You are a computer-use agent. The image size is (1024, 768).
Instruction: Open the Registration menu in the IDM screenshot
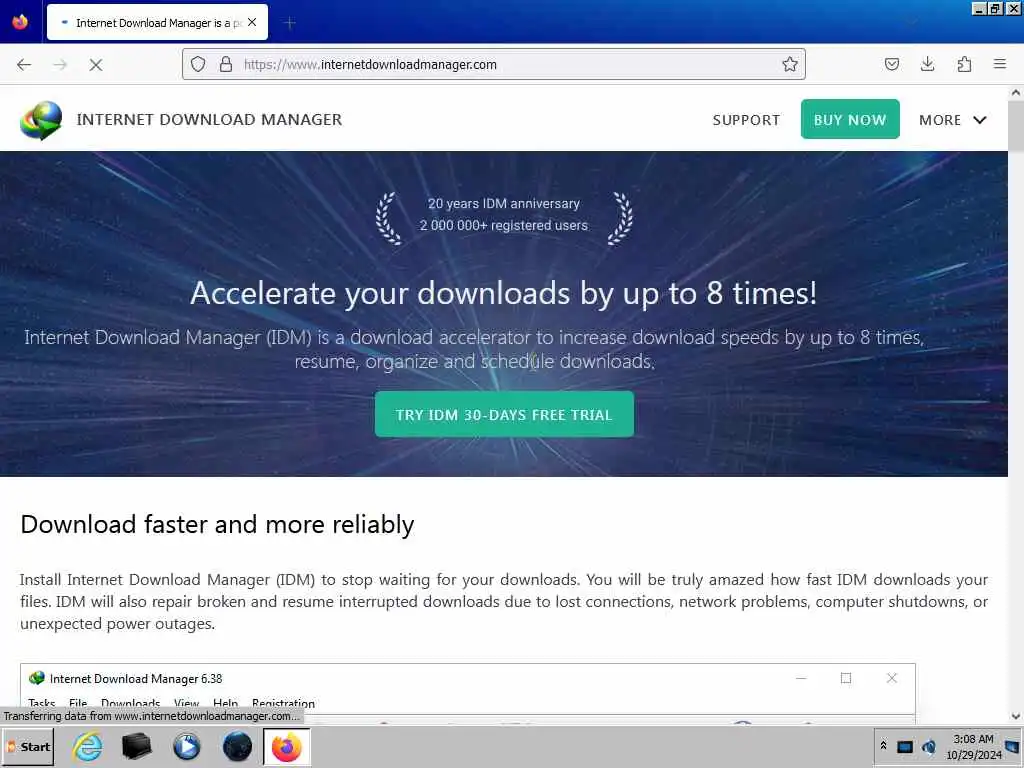(x=283, y=703)
